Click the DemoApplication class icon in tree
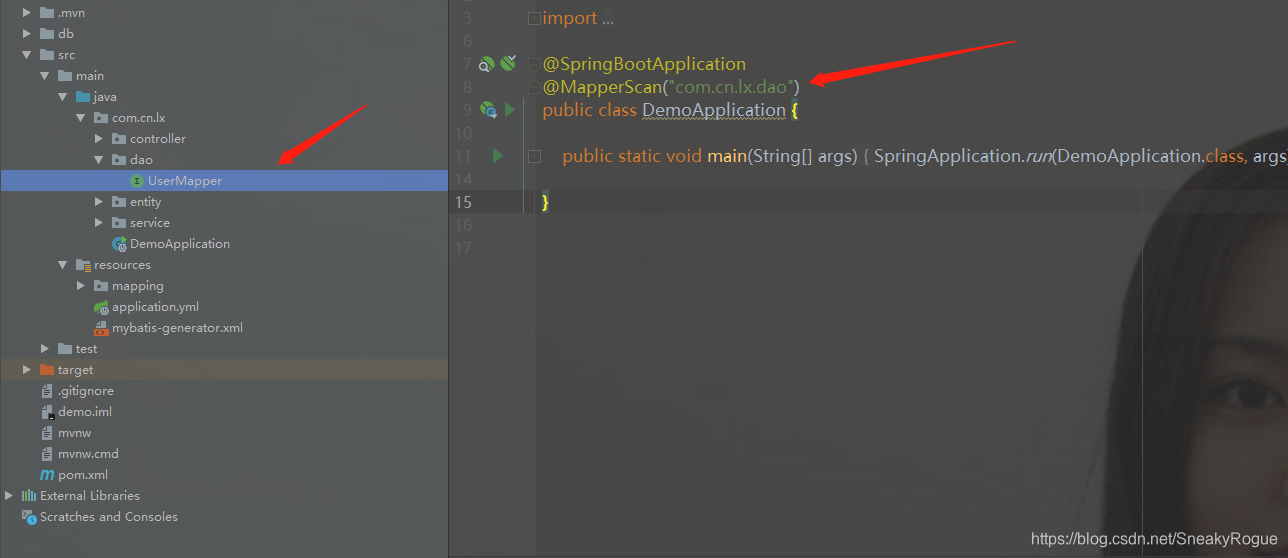The height and width of the screenshot is (558, 1288). coord(119,244)
